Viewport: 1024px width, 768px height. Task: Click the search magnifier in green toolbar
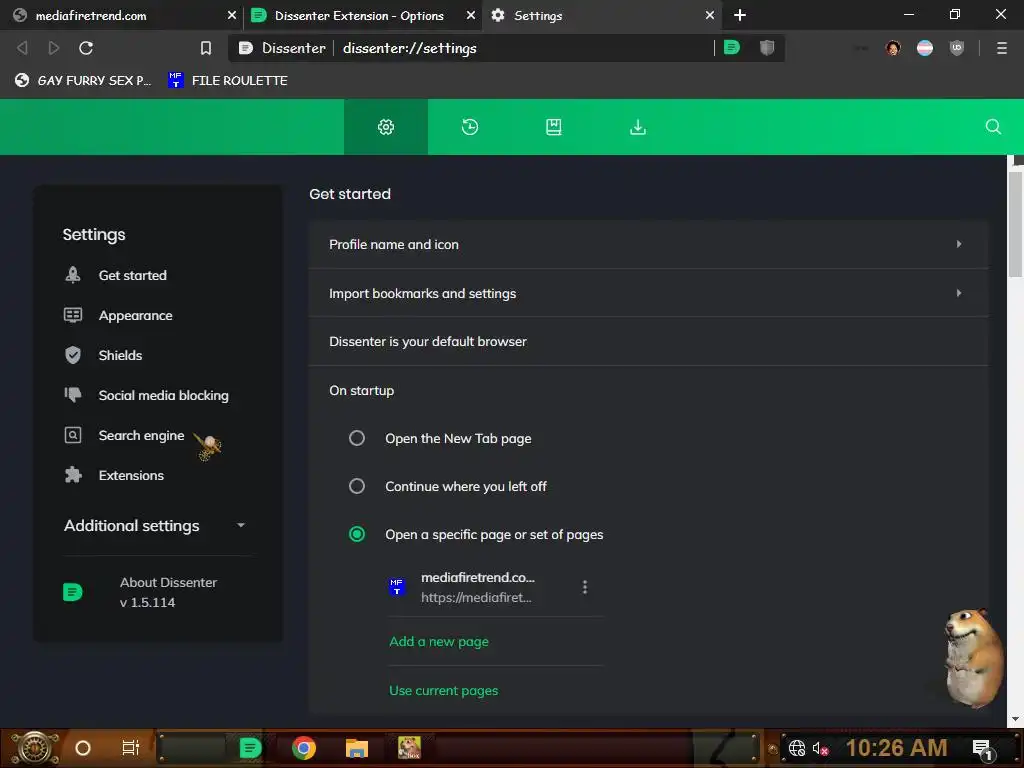pos(993,127)
